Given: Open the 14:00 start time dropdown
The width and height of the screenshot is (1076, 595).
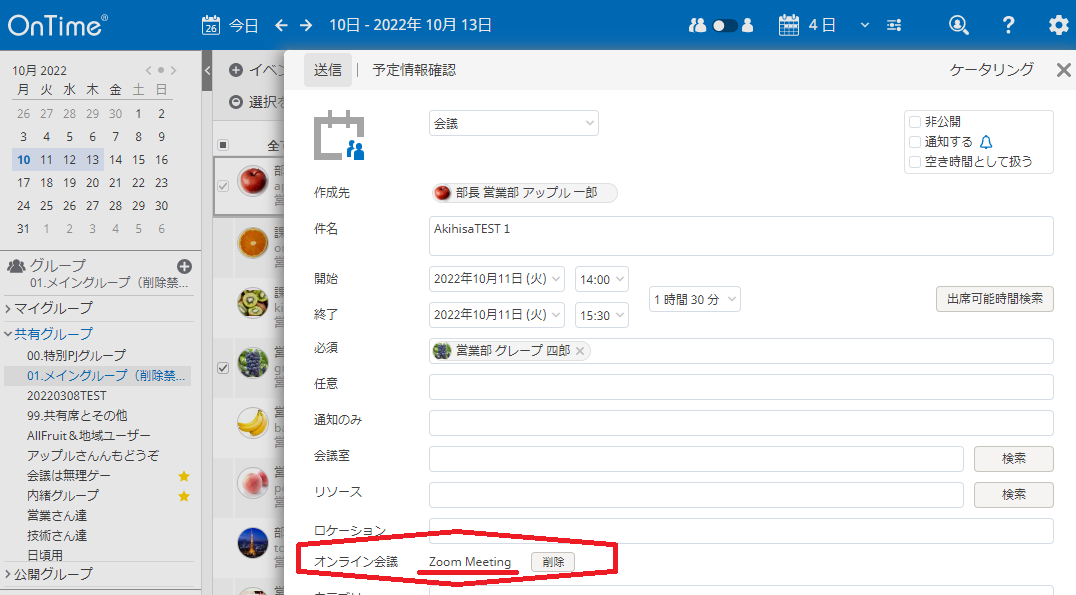Looking at the screenshot, I should coord(602,279).
